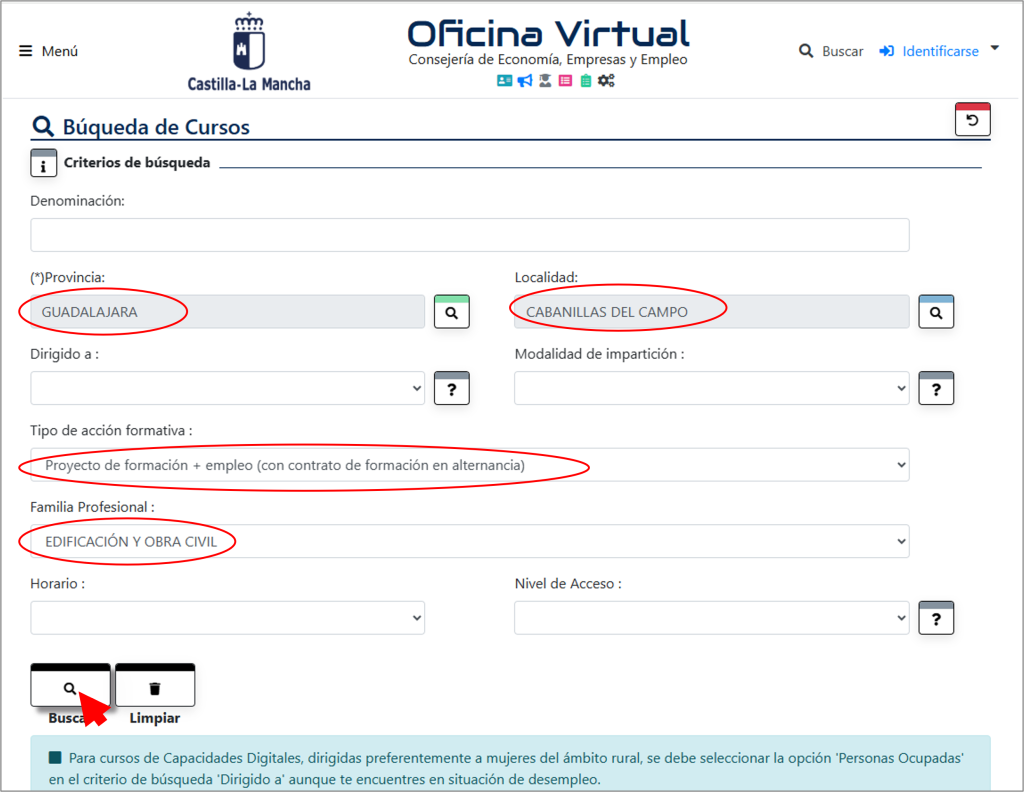Open the Menú hamburger menu
Screen dimensions: 1024x792
[48, 51]
